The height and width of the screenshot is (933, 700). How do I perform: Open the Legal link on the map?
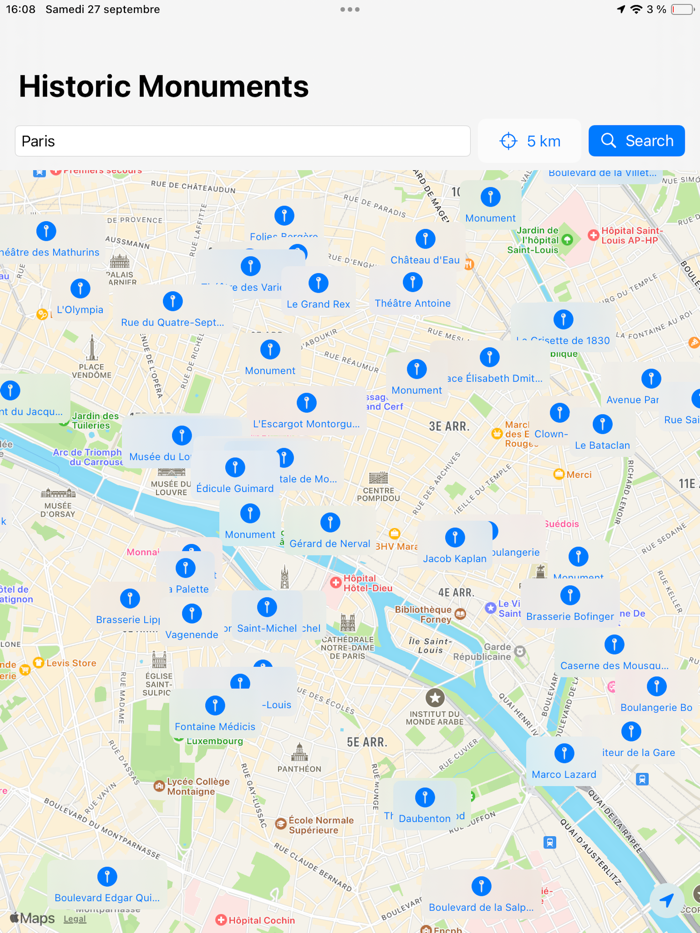coord(75,919)
